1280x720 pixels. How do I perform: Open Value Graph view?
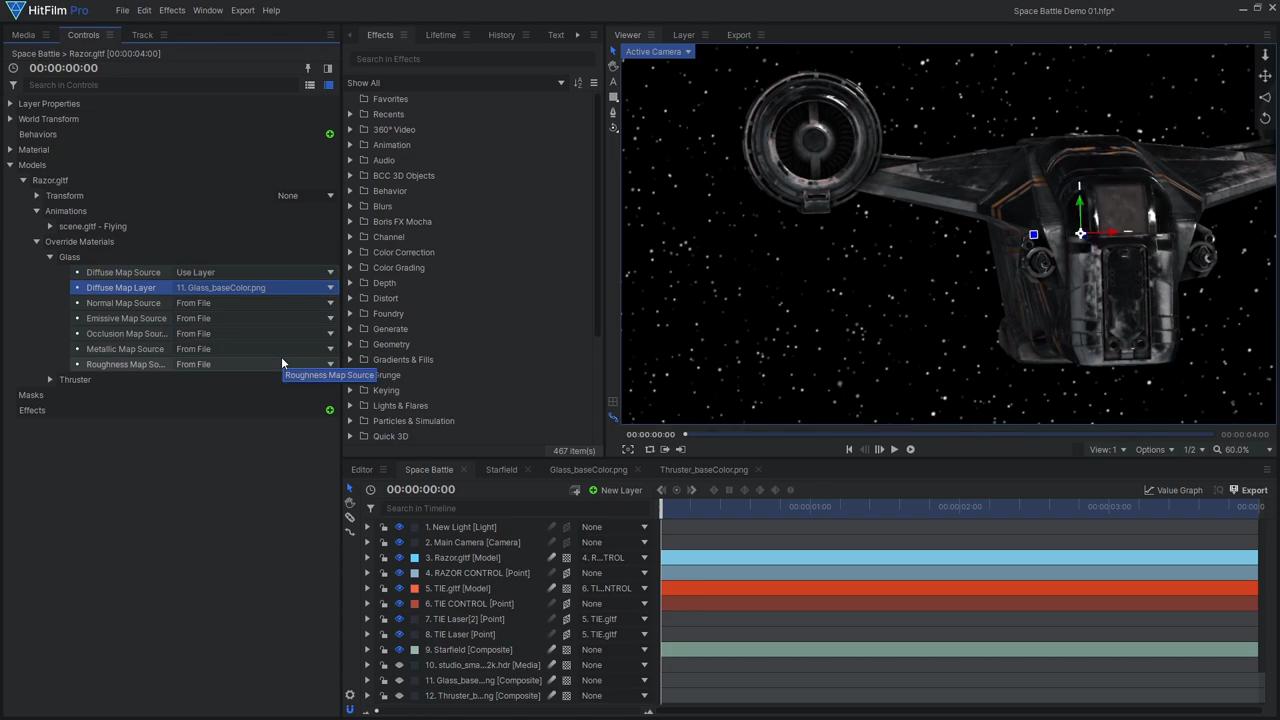(1173, 490)
